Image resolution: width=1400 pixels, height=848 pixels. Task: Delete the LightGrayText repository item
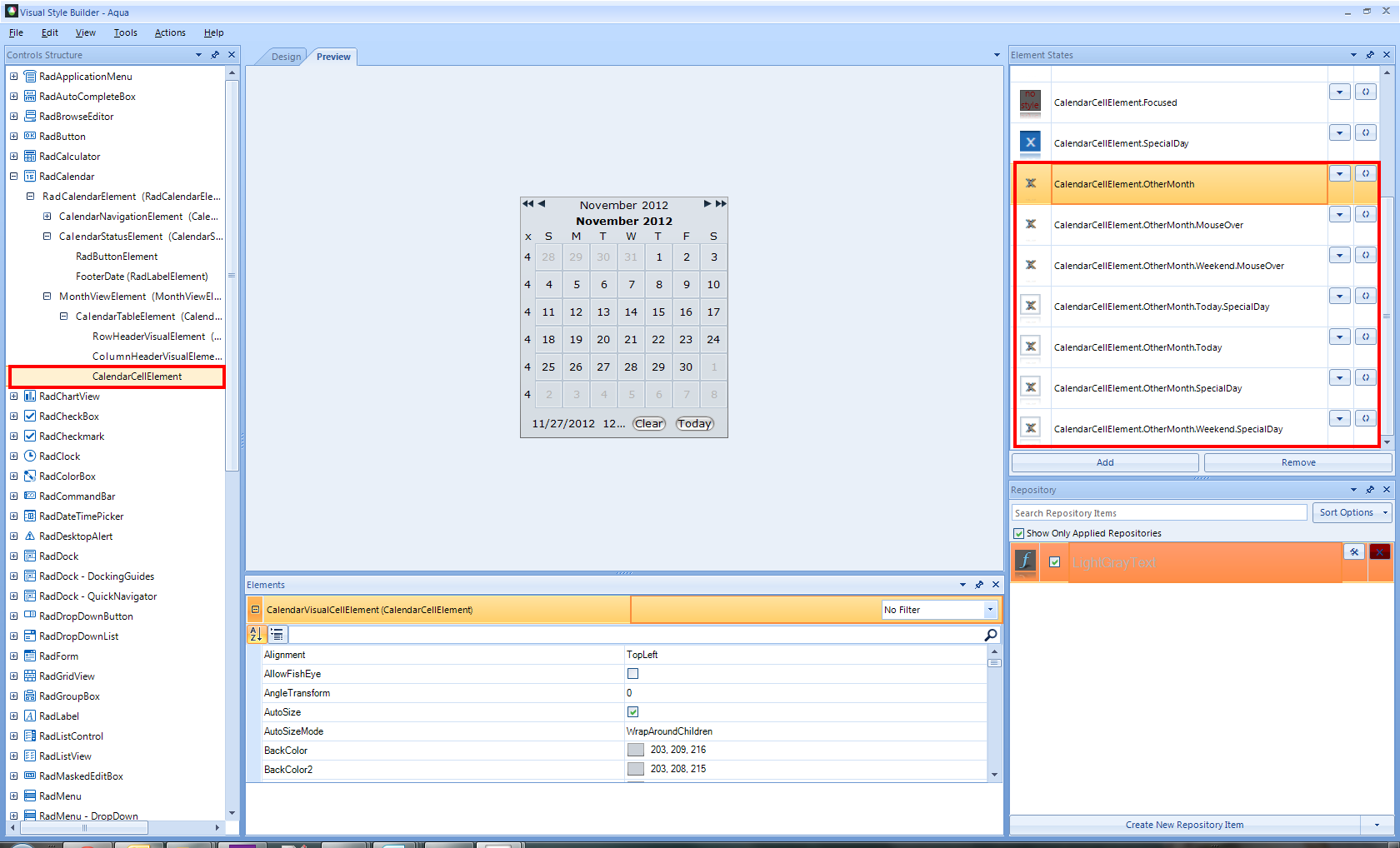tap(1380, 551)
